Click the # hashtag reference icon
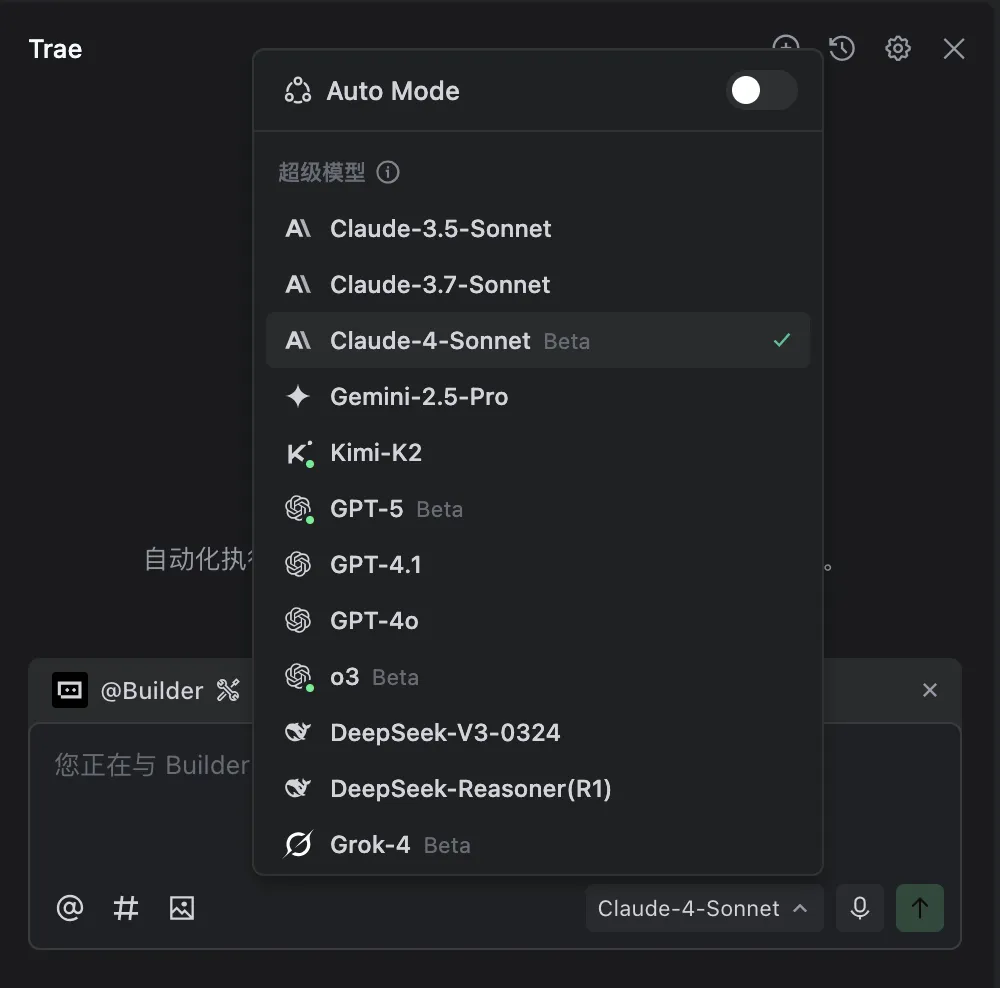The width and height of the screenshot is (1000, 988). tap(125, 908)
